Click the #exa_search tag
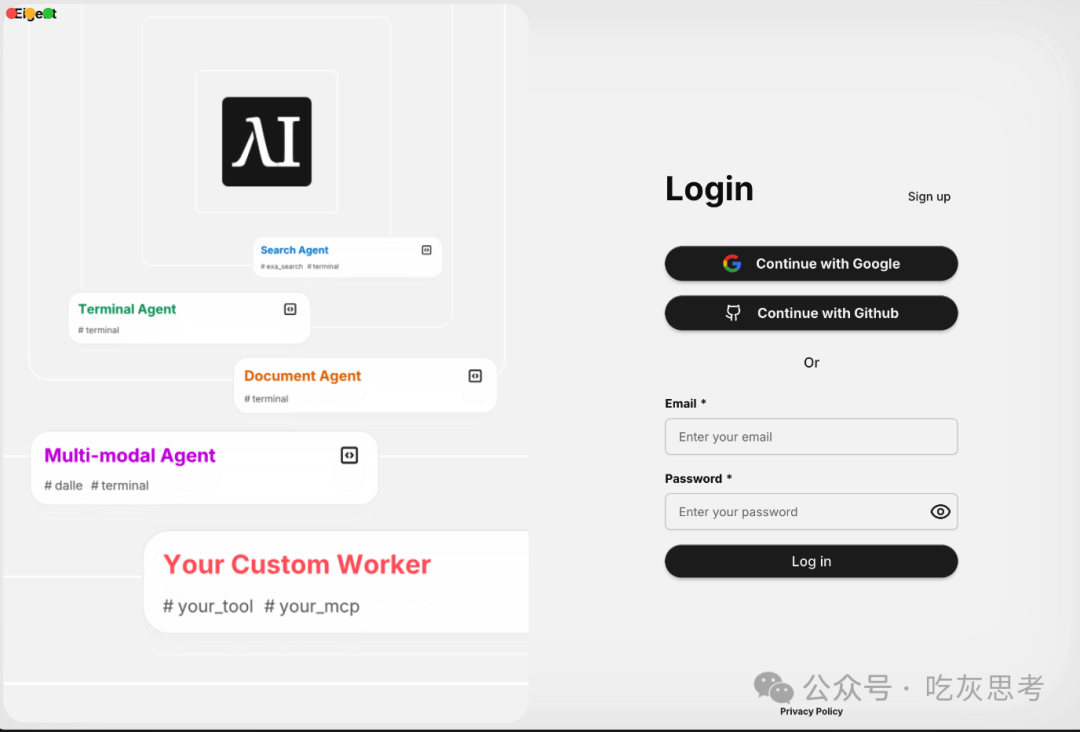1080x732 pixels. coord(282,266)
